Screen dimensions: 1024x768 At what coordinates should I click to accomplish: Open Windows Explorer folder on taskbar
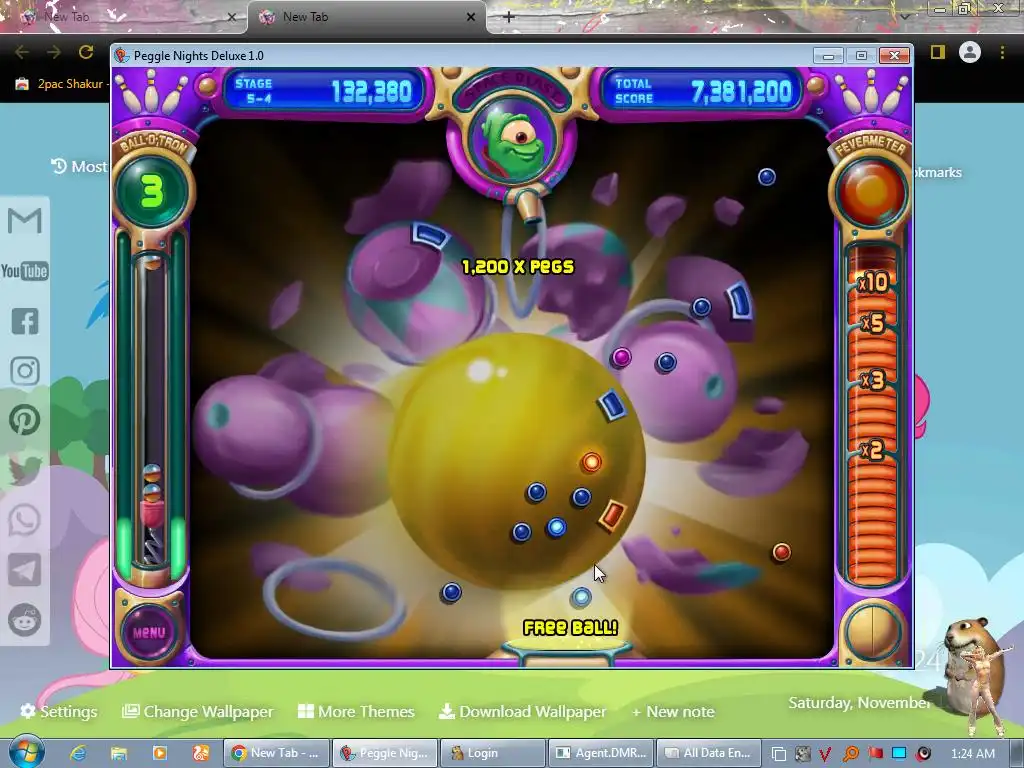(x=119, y=753)
